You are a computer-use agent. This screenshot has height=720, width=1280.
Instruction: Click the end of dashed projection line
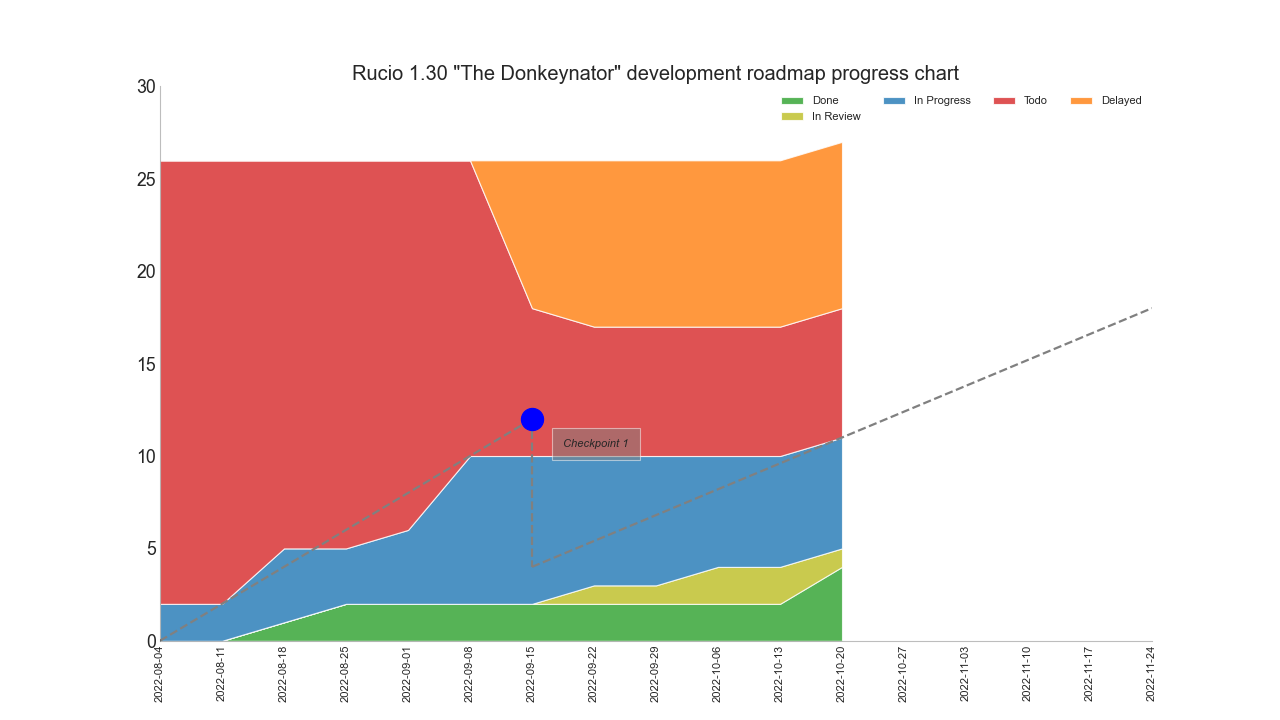(1150, 309)
